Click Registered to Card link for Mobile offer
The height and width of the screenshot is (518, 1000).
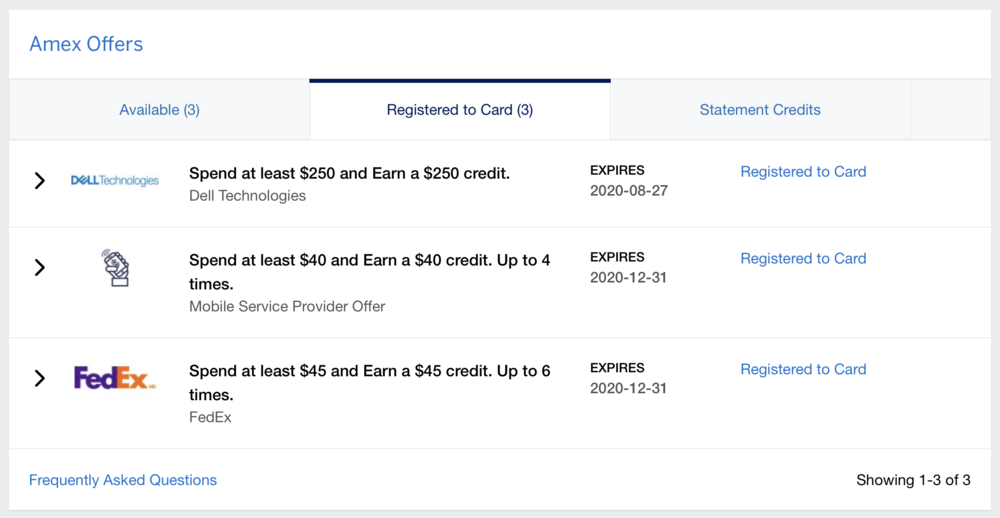point(803,259)
